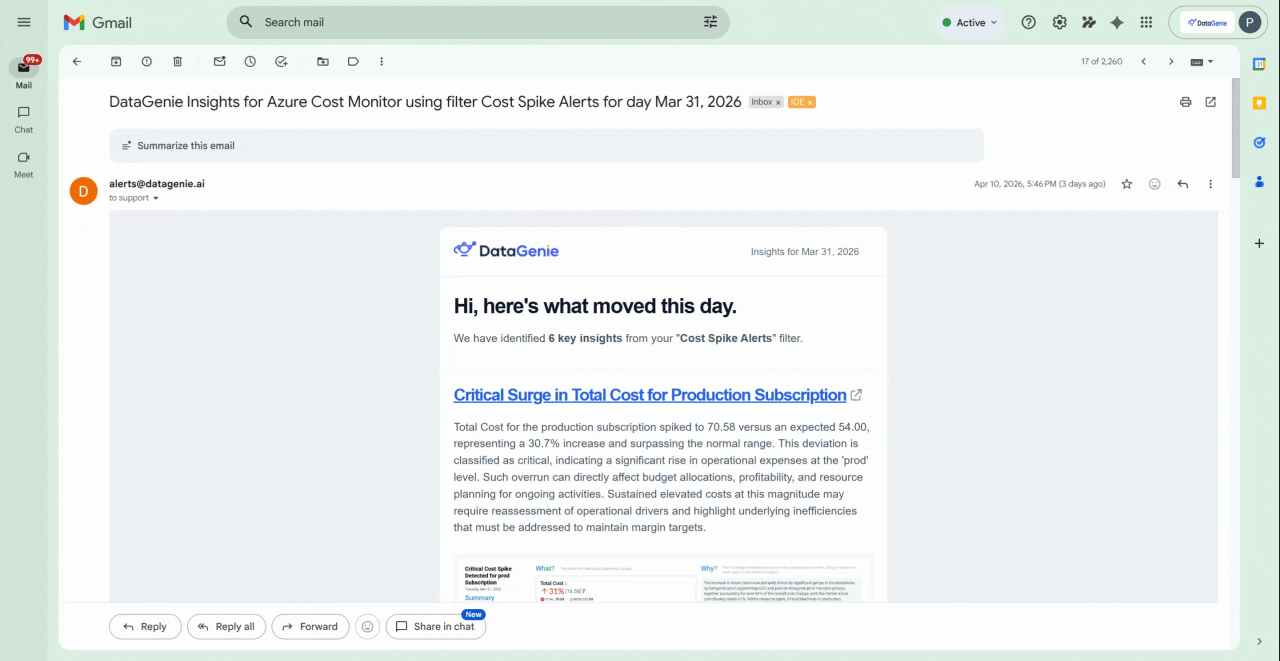
Task: Open the Support help icon
Action: coord(1028,22)
